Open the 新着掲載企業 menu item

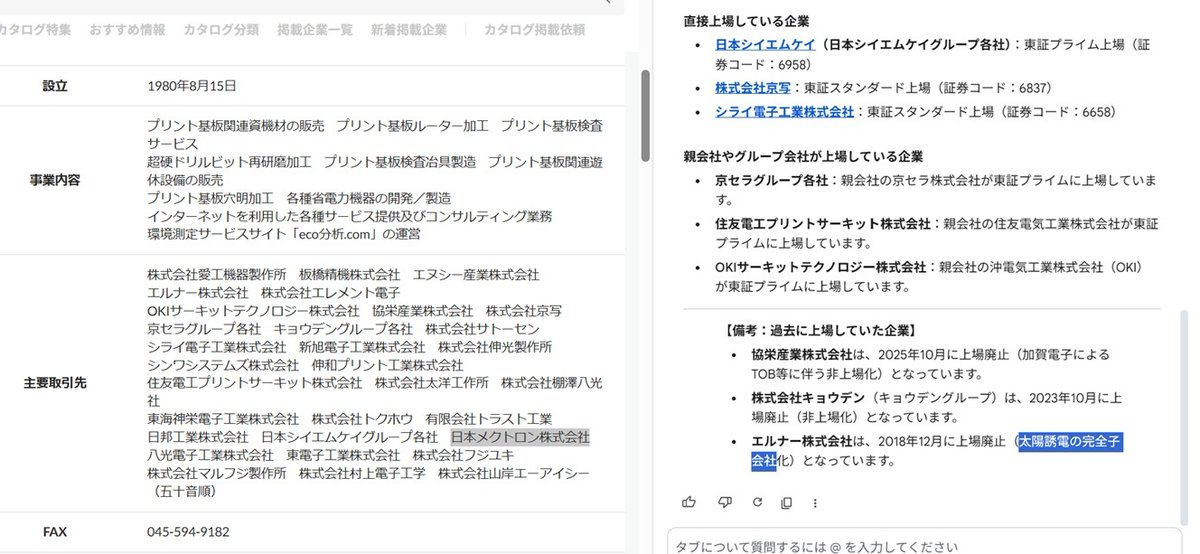click(408, 30)
